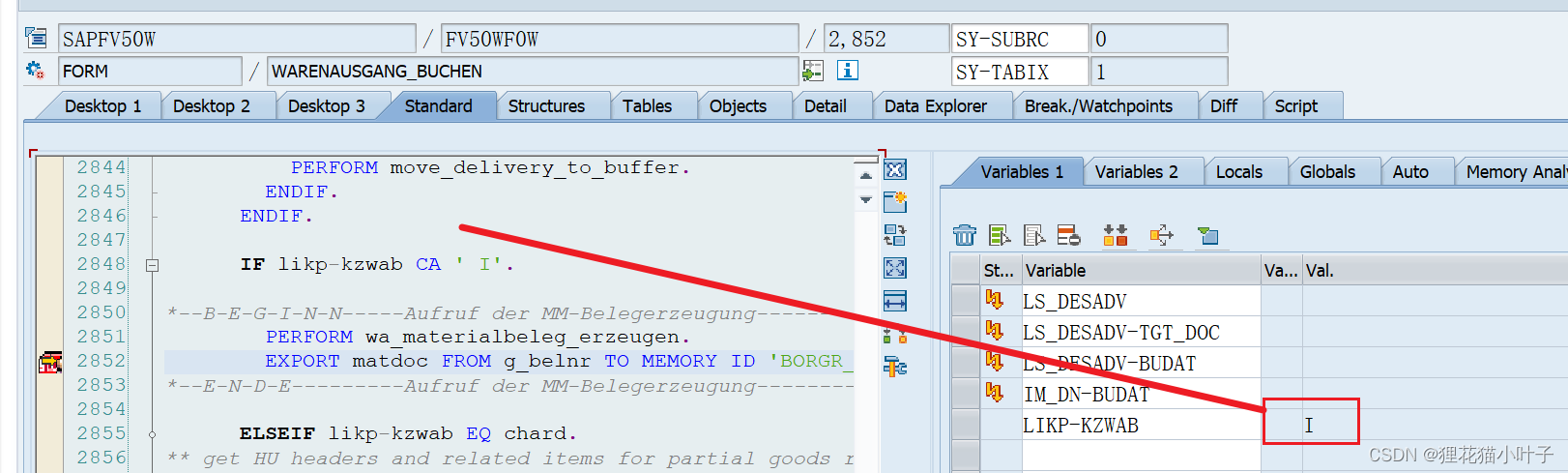Click the St... column header
Screen dimensions: 1568x473
click(x=1001, y=271)
